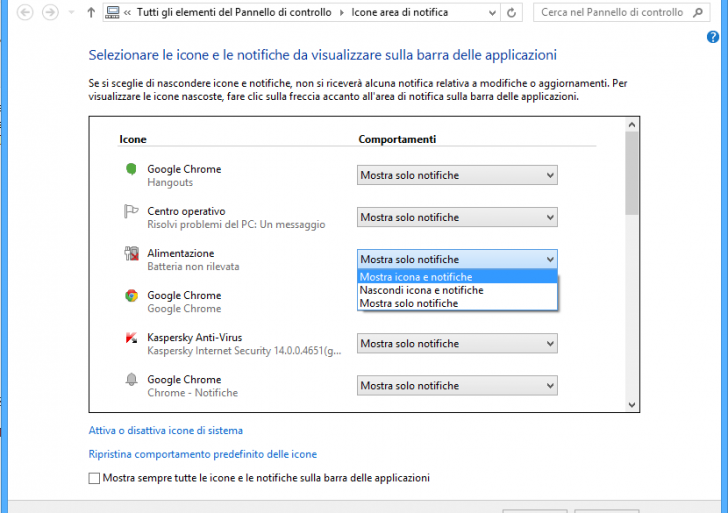
Task: Click the colorful Google Chrome logo icon
Action: [131, 295]
